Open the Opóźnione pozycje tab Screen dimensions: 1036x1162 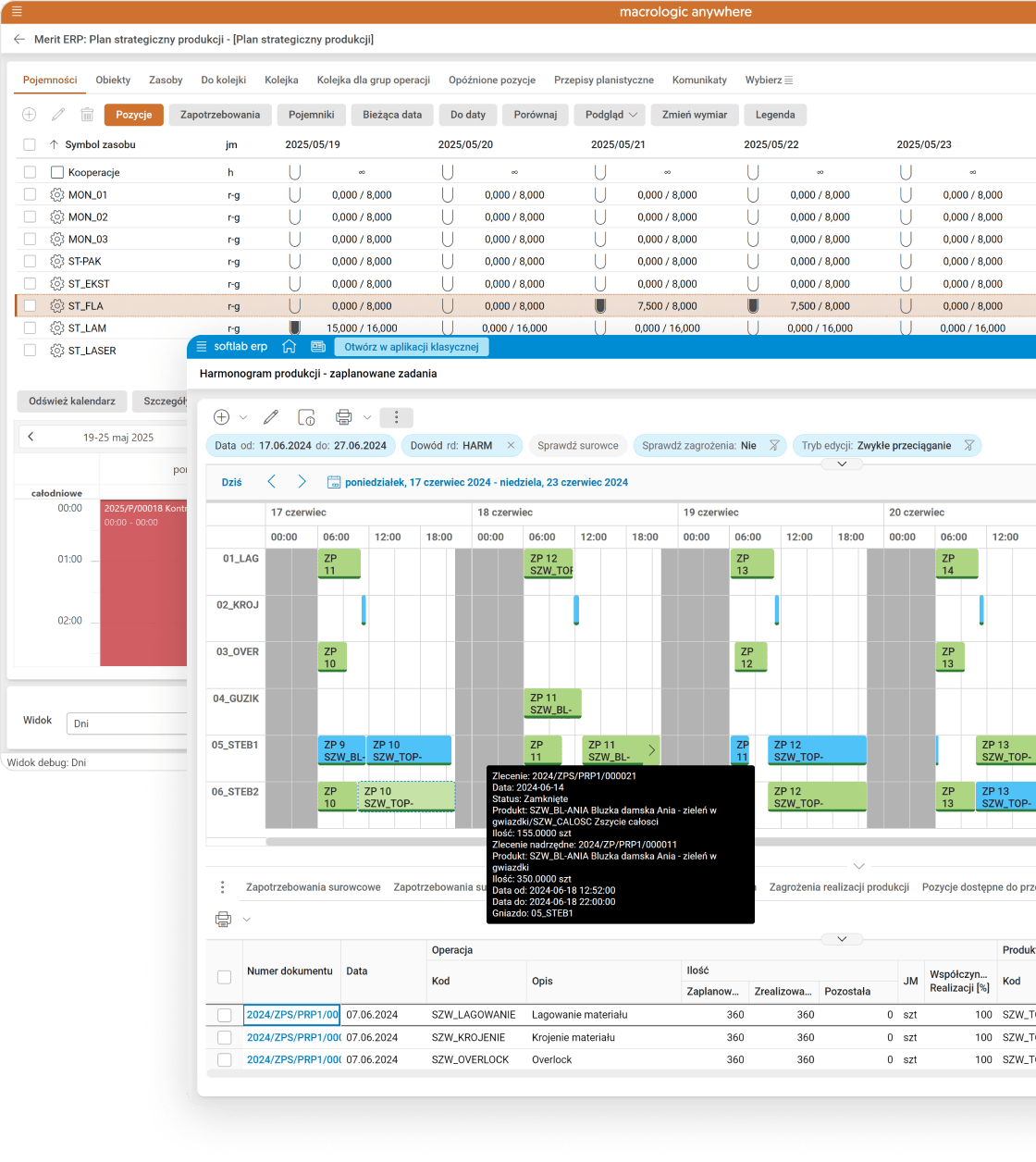tap(491, 80)
